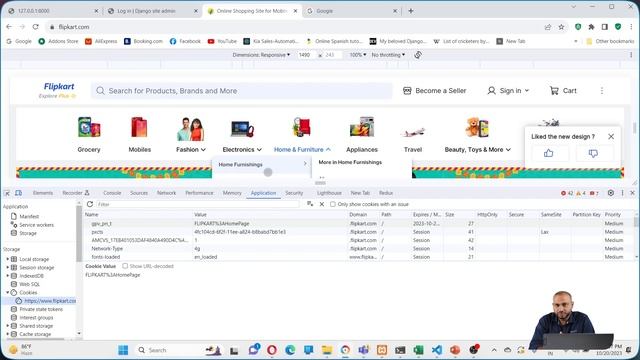Select the Manifest item in Application panel
Screen dimensions: 640x360
click(x=29, y=216)
